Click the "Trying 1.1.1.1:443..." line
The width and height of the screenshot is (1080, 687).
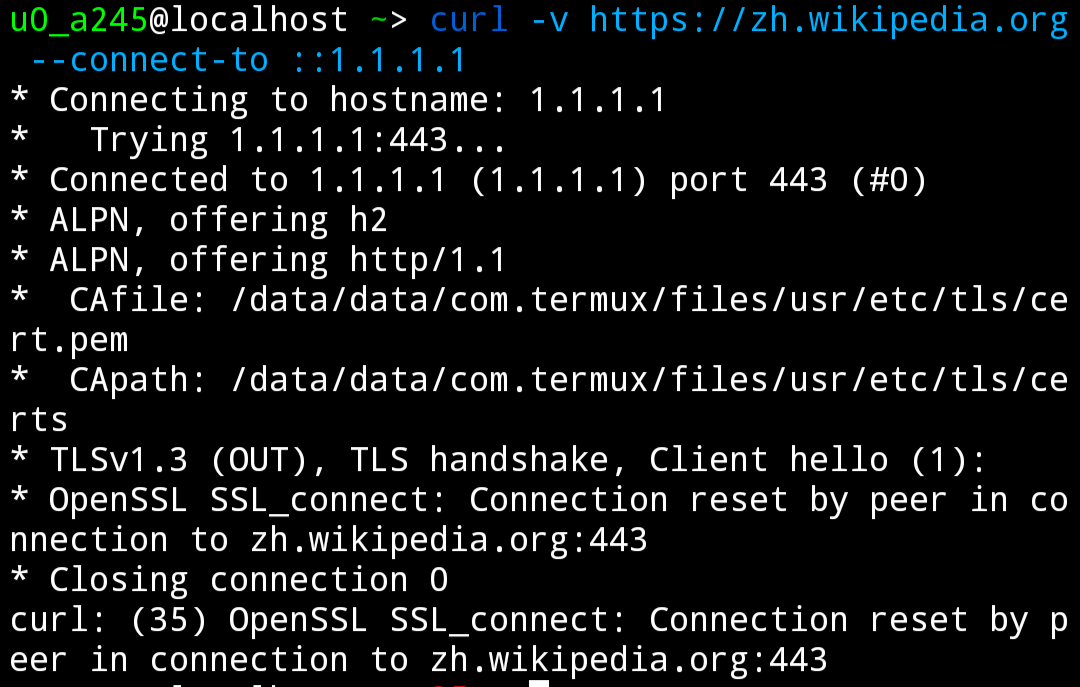[x=297, y=140]
